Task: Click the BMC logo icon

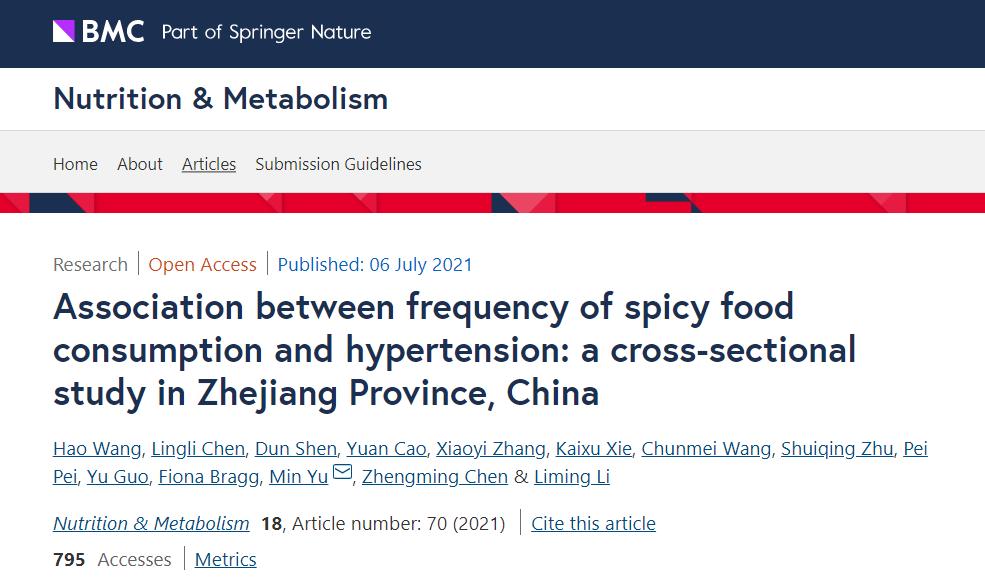Action: tap(64, 32)
